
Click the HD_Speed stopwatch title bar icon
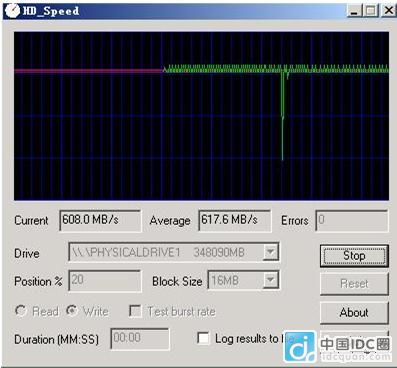click(12, 11)
